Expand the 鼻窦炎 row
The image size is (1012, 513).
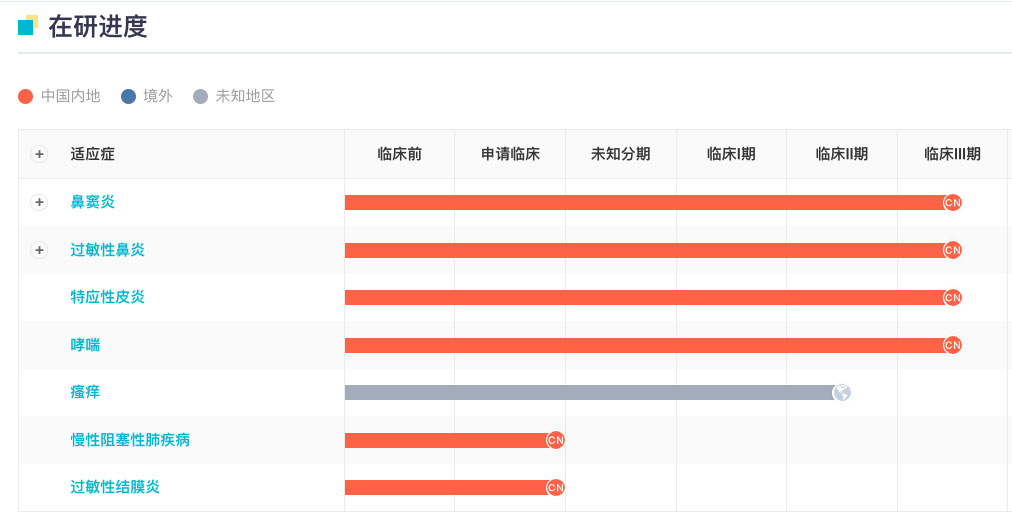tap(39, 202)
